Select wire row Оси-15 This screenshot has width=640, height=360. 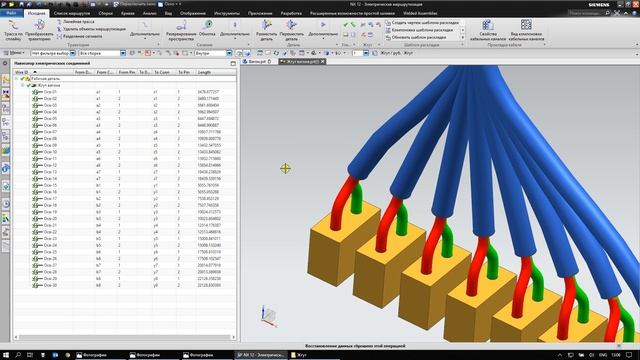124,185
